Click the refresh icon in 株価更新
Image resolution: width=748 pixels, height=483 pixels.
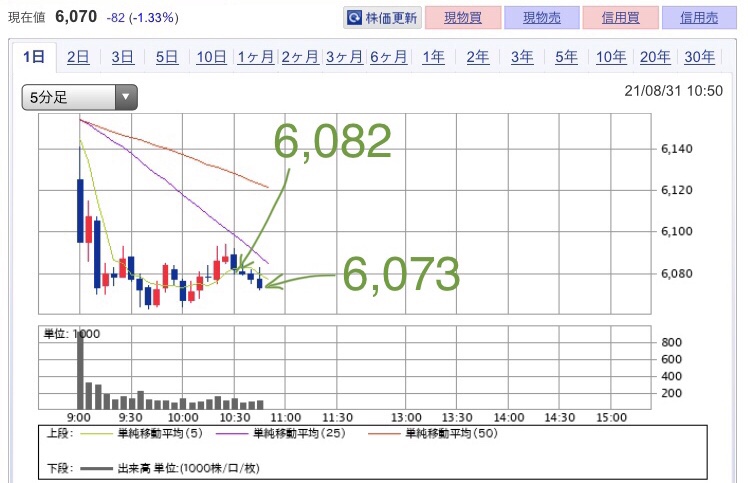[x=354, y=18]
